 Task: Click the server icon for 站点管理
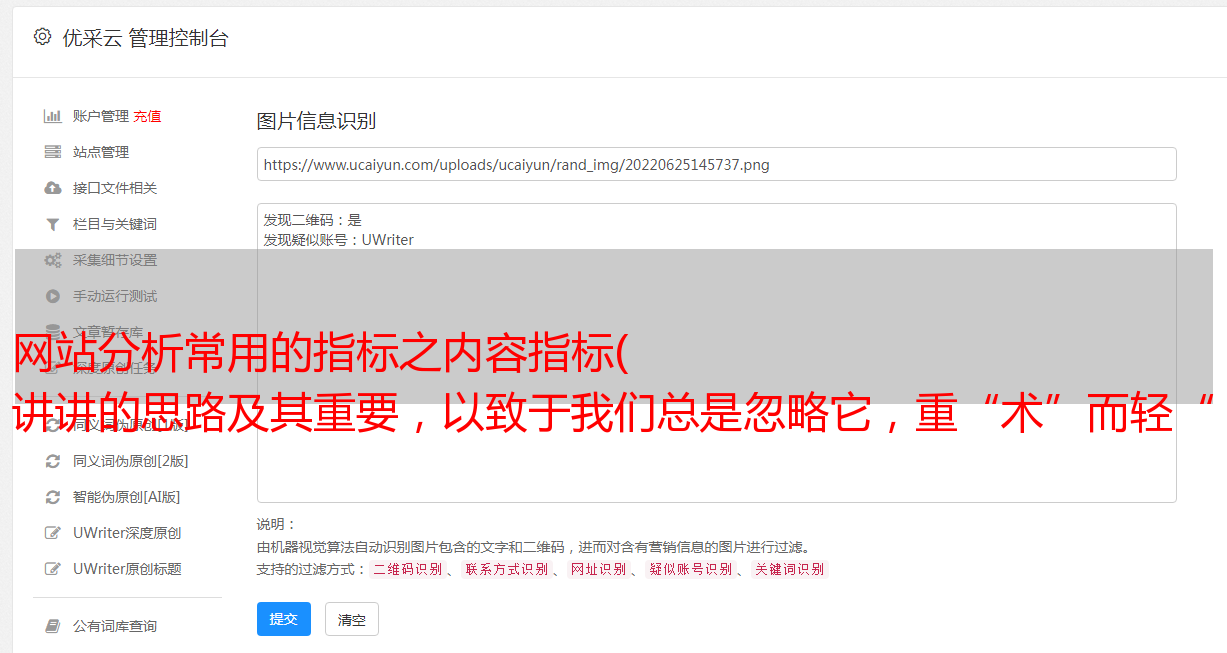coord(53,152)
